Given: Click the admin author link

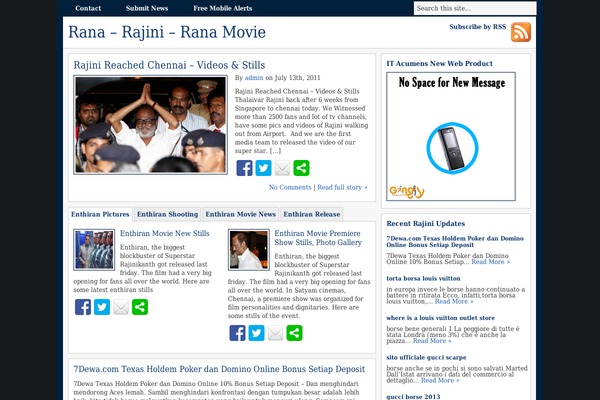Looking at the screenshot, I should pos(254,77).
